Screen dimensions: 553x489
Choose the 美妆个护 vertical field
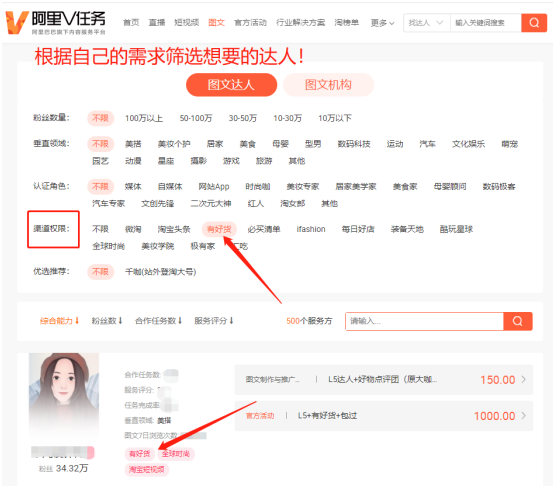[174, 144]
